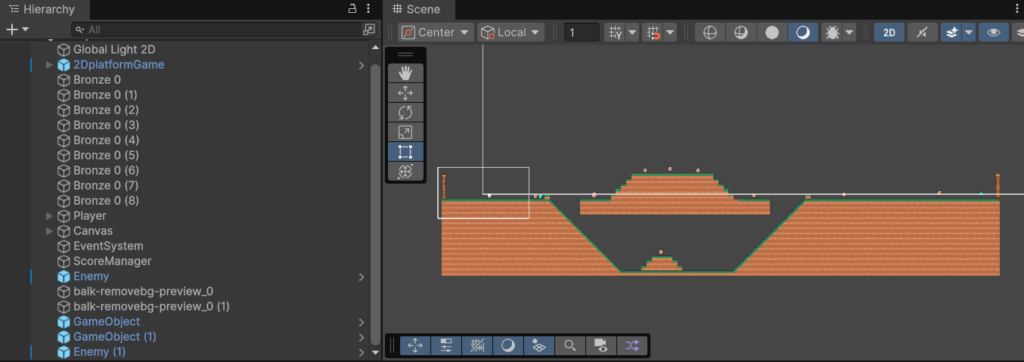Screen dimensions: 1024x362
Task: Click the grid and snap overlay icon
Action: (x=477, y=345)
